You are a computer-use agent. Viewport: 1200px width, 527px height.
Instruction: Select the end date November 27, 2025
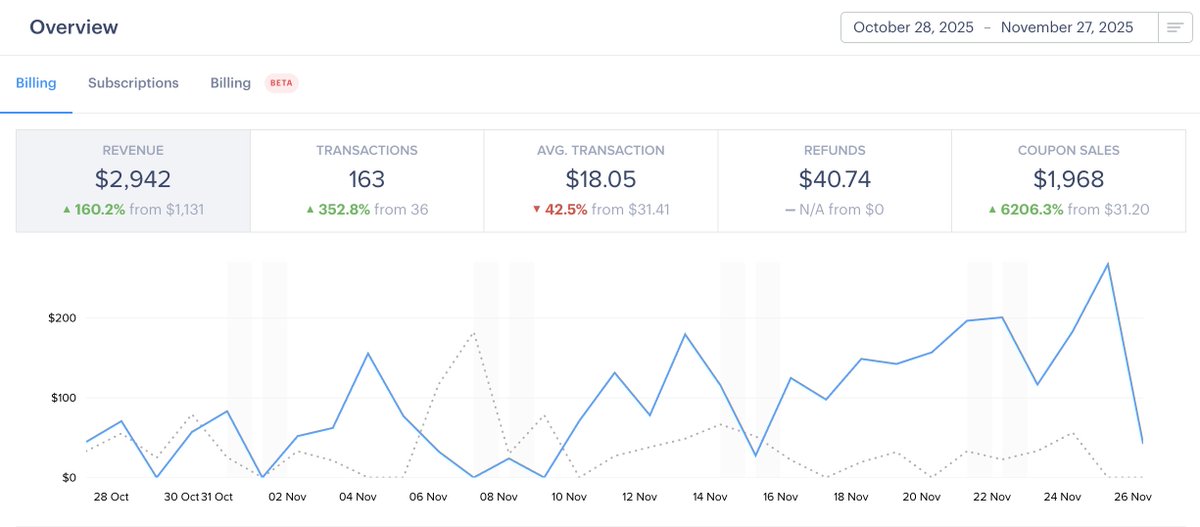pos(1067,28)
